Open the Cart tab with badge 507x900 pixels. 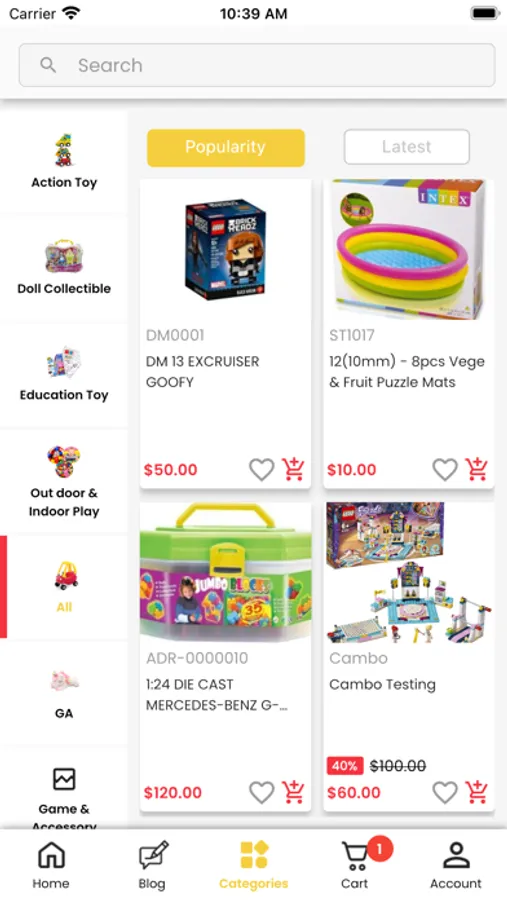coord(355,865)
